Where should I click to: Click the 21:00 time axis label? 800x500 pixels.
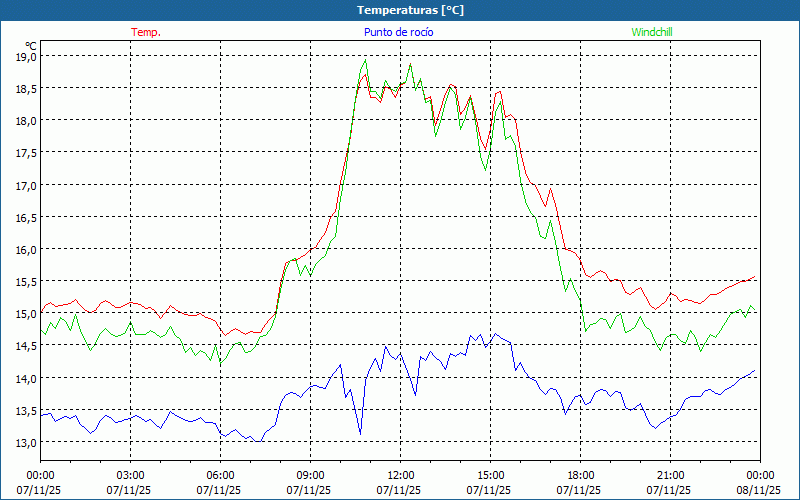tap(671, 475)
